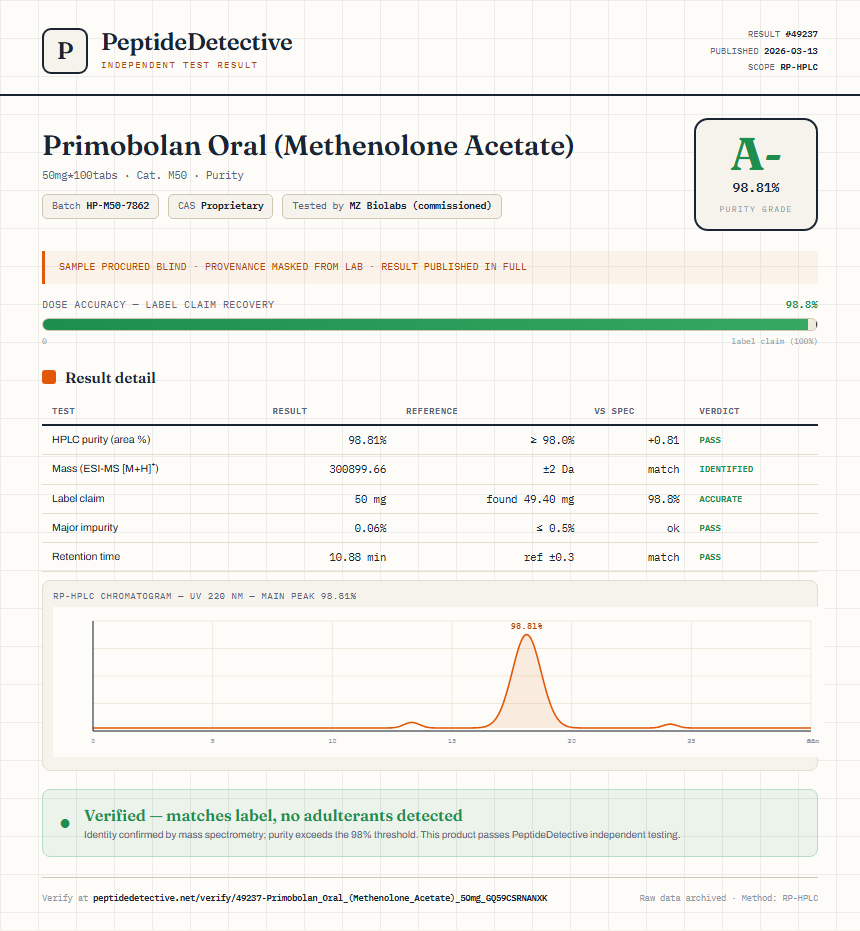Click the orange Result detail square marker
This screenshot has height=931, width=860.
point(49,377)
